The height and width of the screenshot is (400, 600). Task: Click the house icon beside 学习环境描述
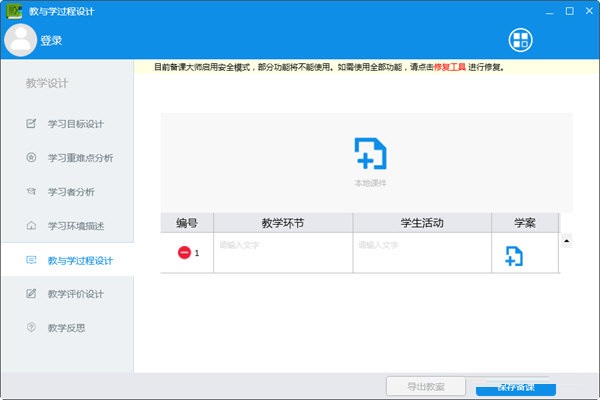tap(31, 225)
